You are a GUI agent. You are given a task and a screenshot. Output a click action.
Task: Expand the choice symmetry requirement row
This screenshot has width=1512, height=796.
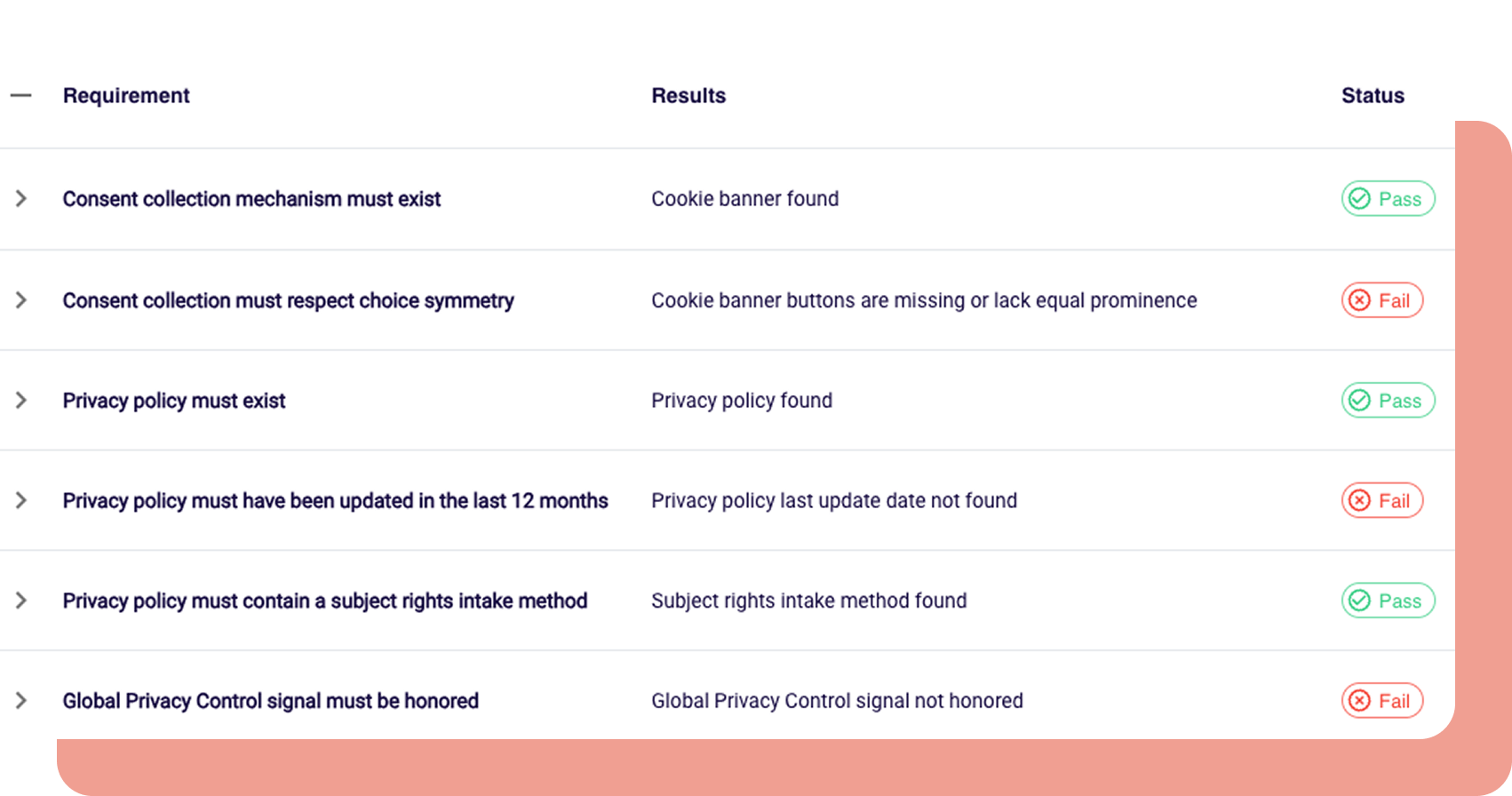21,300
